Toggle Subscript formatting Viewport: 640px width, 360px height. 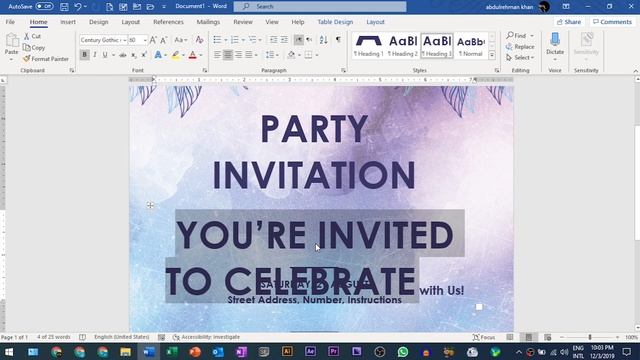tap(133, 55)
